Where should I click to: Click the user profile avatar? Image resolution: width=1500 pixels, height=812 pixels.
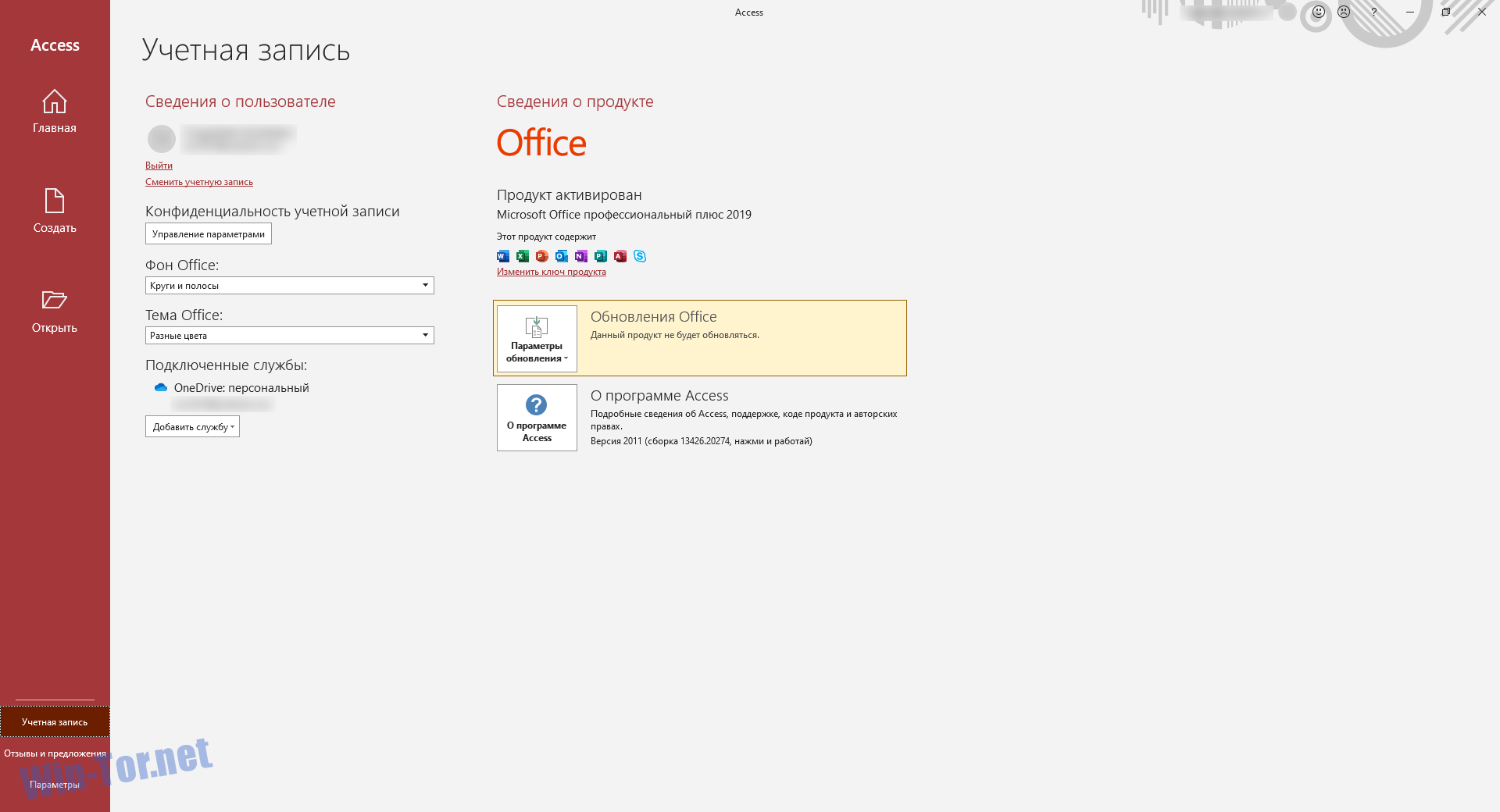click(162, 139)
